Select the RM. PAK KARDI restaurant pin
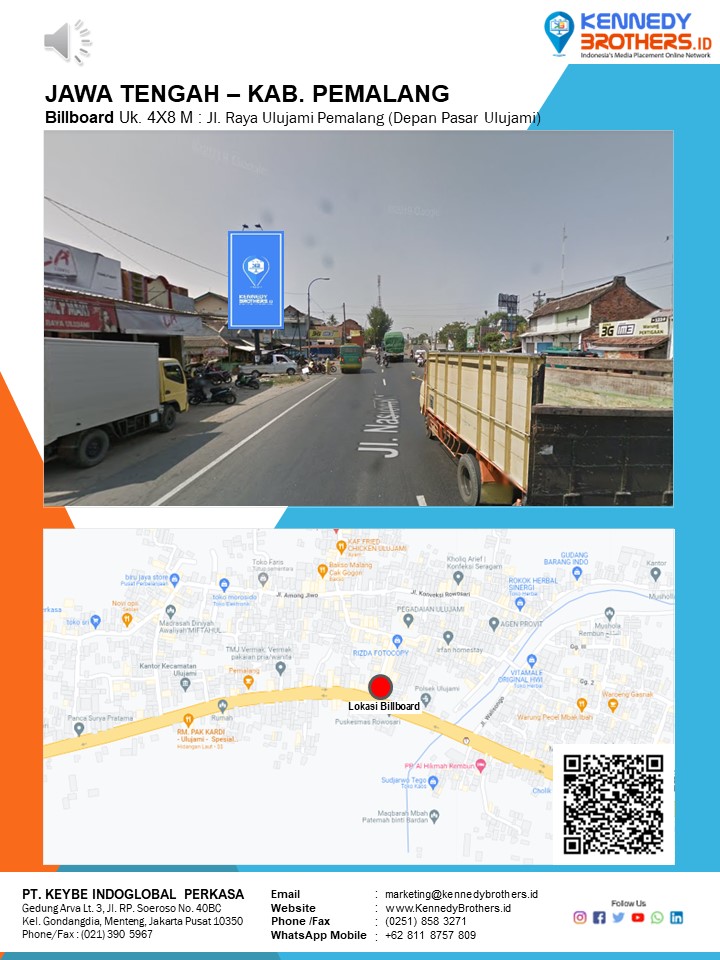This screenshot has width=720, height=960. [x=189, y=720]
